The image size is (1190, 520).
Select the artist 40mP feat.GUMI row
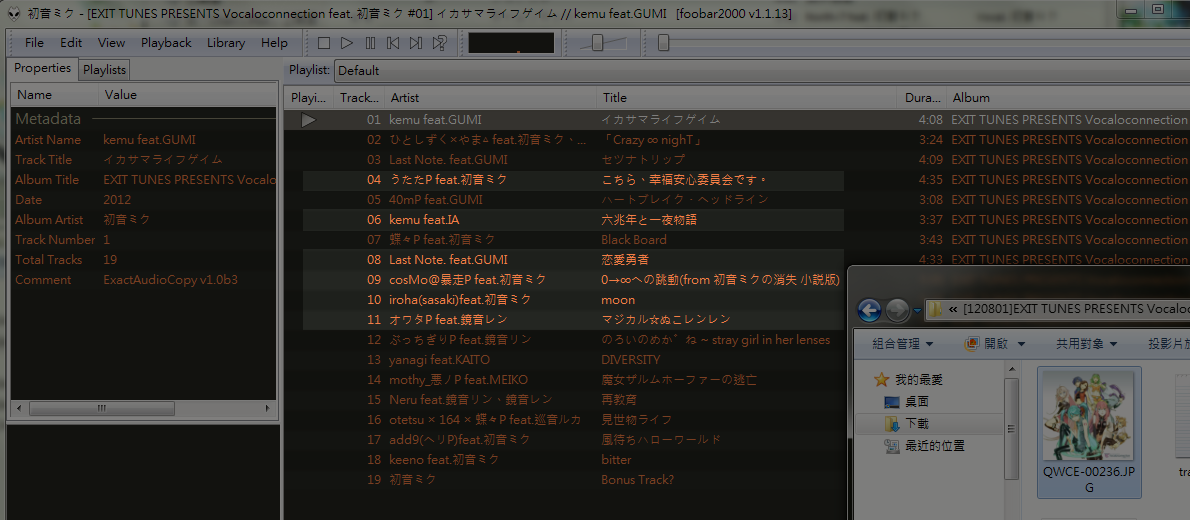pyautogui.click(x=736, y=200)
